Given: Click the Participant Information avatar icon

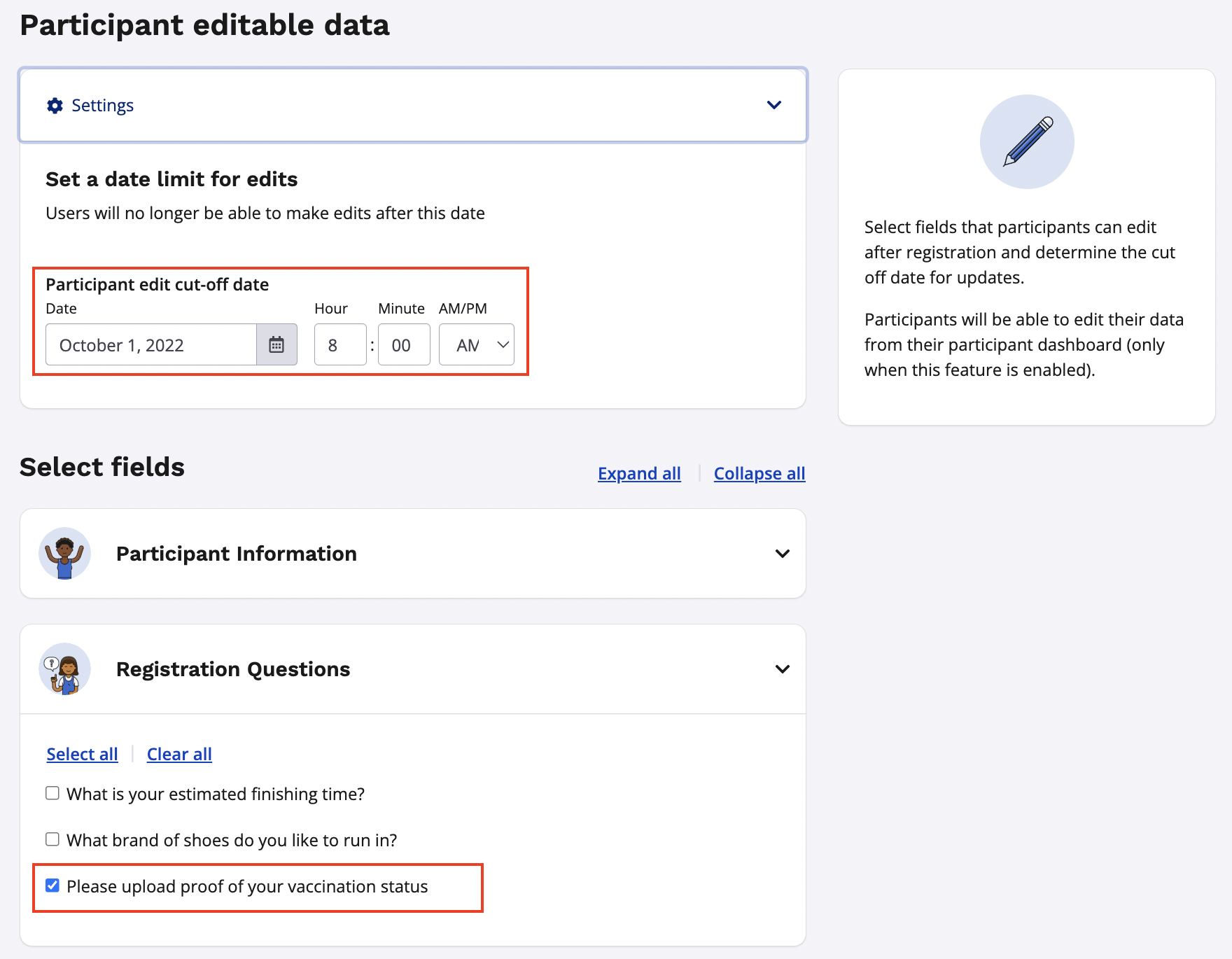Looking at the screenshot, I should pyautogui.click(x=64, y=554).
